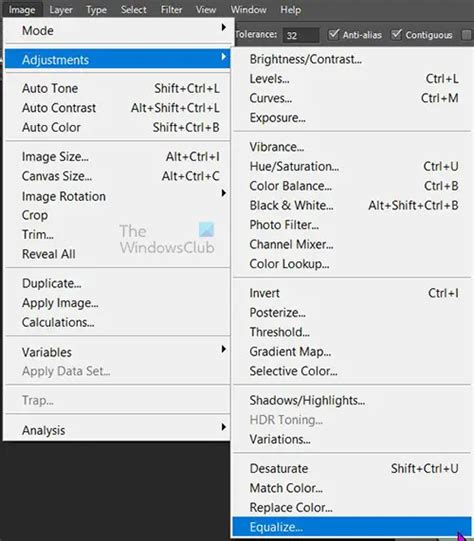Expand the Mode submenu arrow
This screenshot has height=541, width=474.
click(x=224, y=27)
